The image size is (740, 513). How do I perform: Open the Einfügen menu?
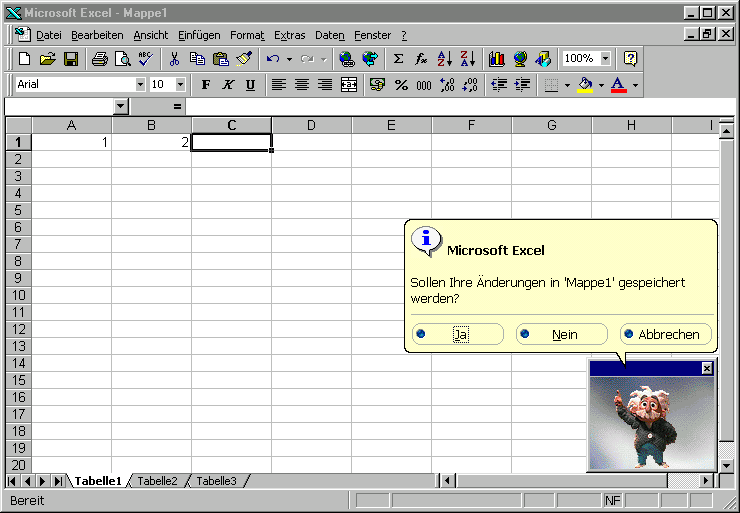199,35
